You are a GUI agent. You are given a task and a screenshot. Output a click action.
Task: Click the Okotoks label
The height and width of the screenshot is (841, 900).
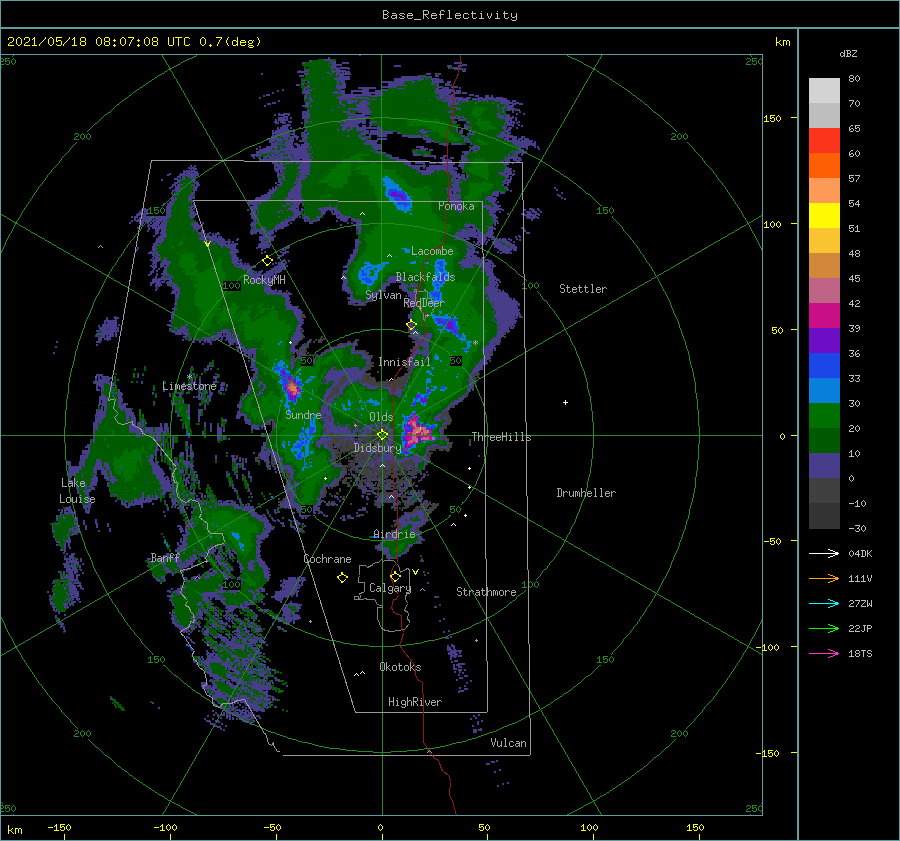coord(400,667)
